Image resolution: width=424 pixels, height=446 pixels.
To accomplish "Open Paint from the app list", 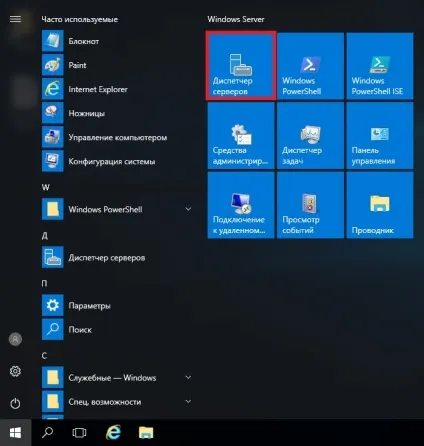I will [x=117, y=65].
